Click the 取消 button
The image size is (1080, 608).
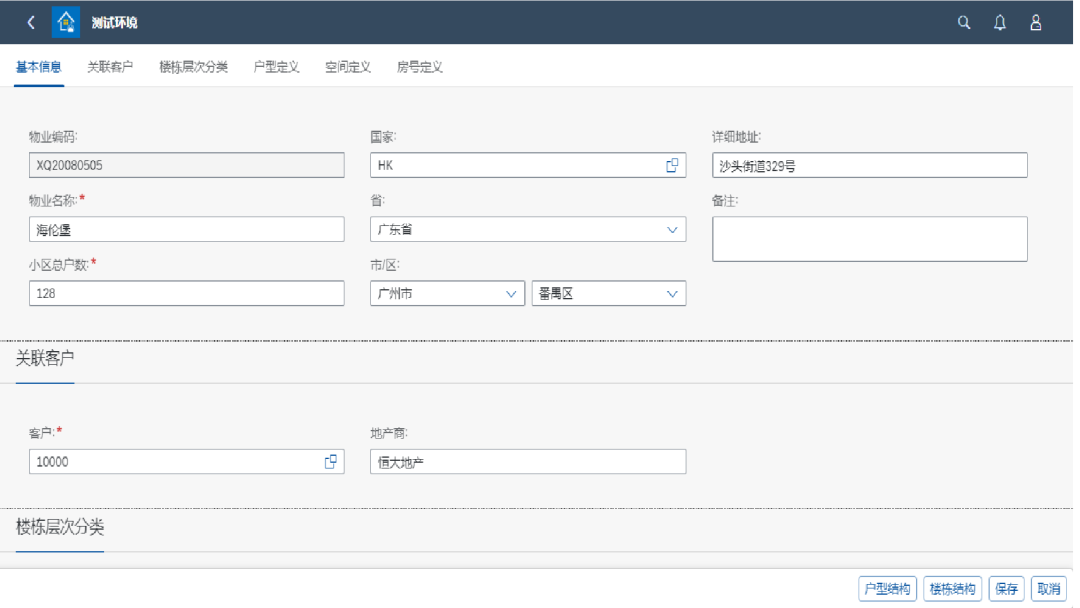click(x=1048, y=589)
